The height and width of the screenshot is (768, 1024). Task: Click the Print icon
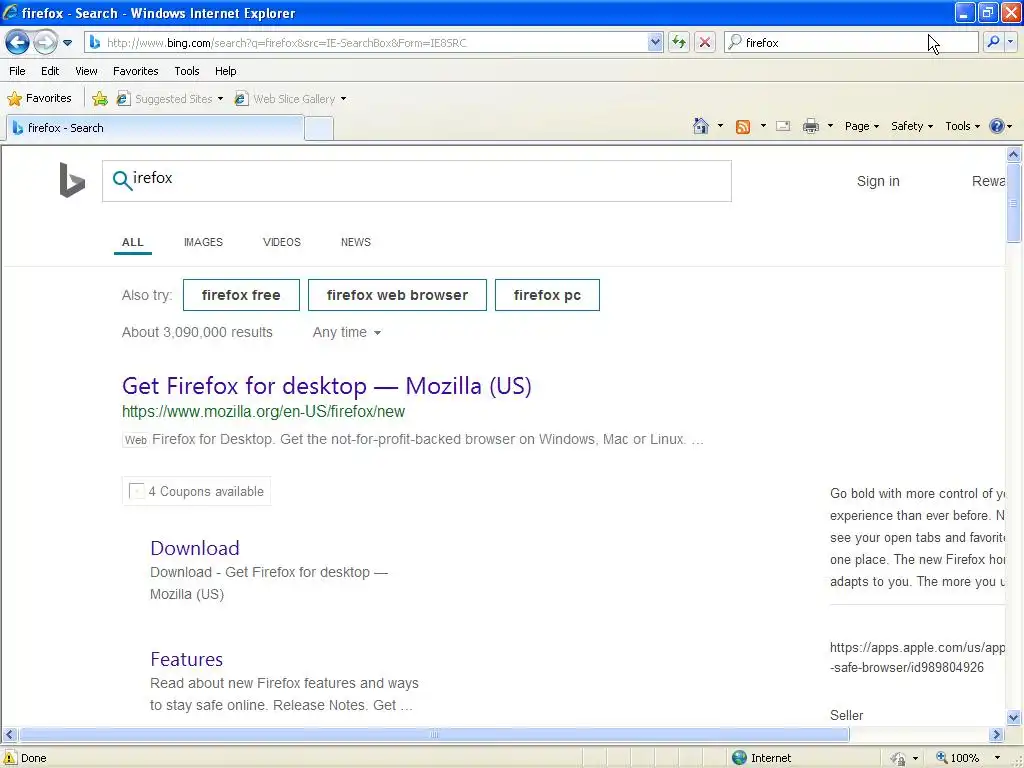810,126
